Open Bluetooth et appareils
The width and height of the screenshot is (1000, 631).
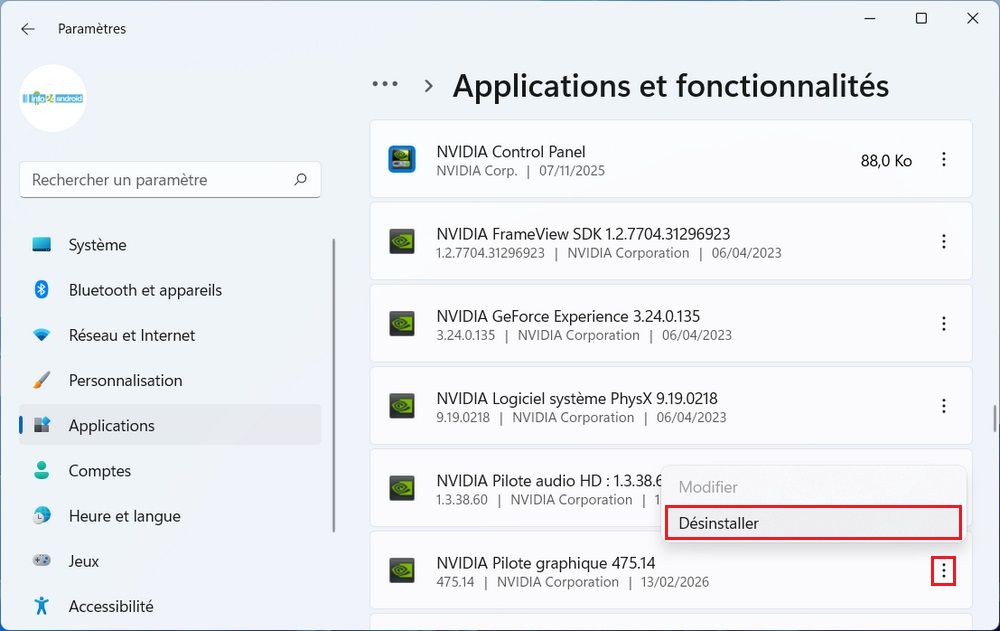point(170,290)
